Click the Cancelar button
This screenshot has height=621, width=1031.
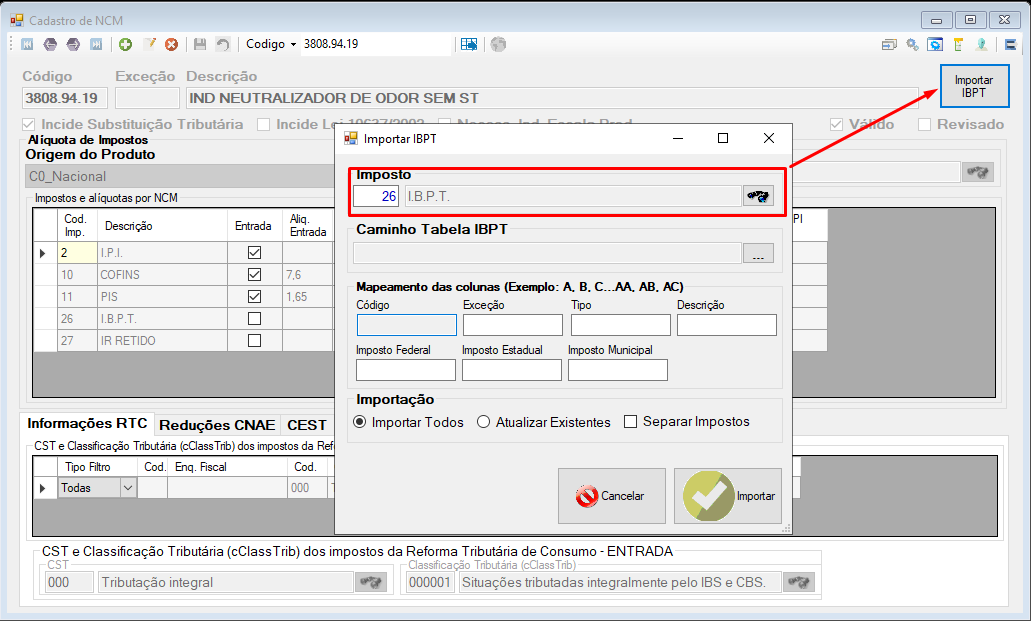tap(611, 496)
